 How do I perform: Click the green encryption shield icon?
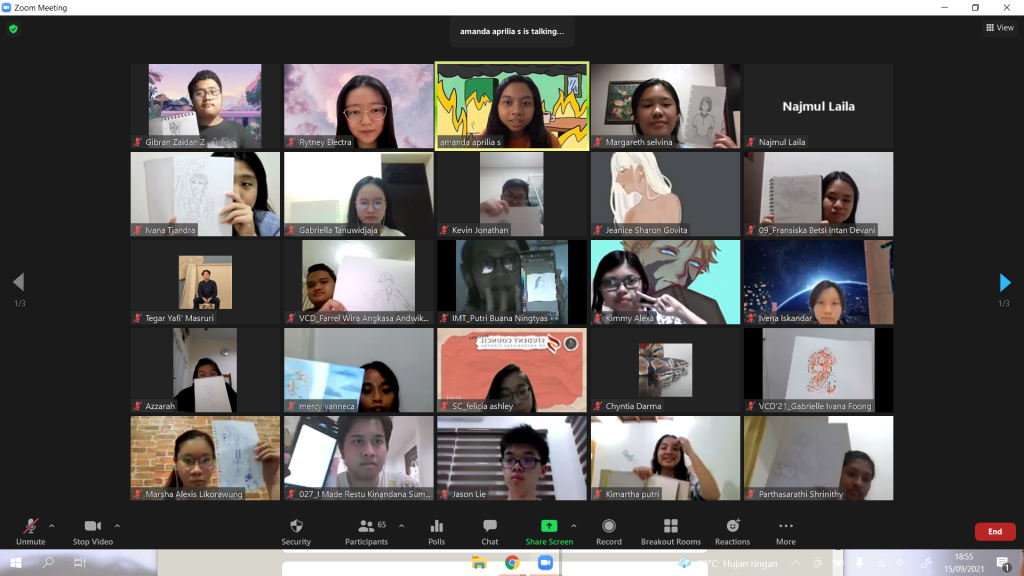pos(13,29)
